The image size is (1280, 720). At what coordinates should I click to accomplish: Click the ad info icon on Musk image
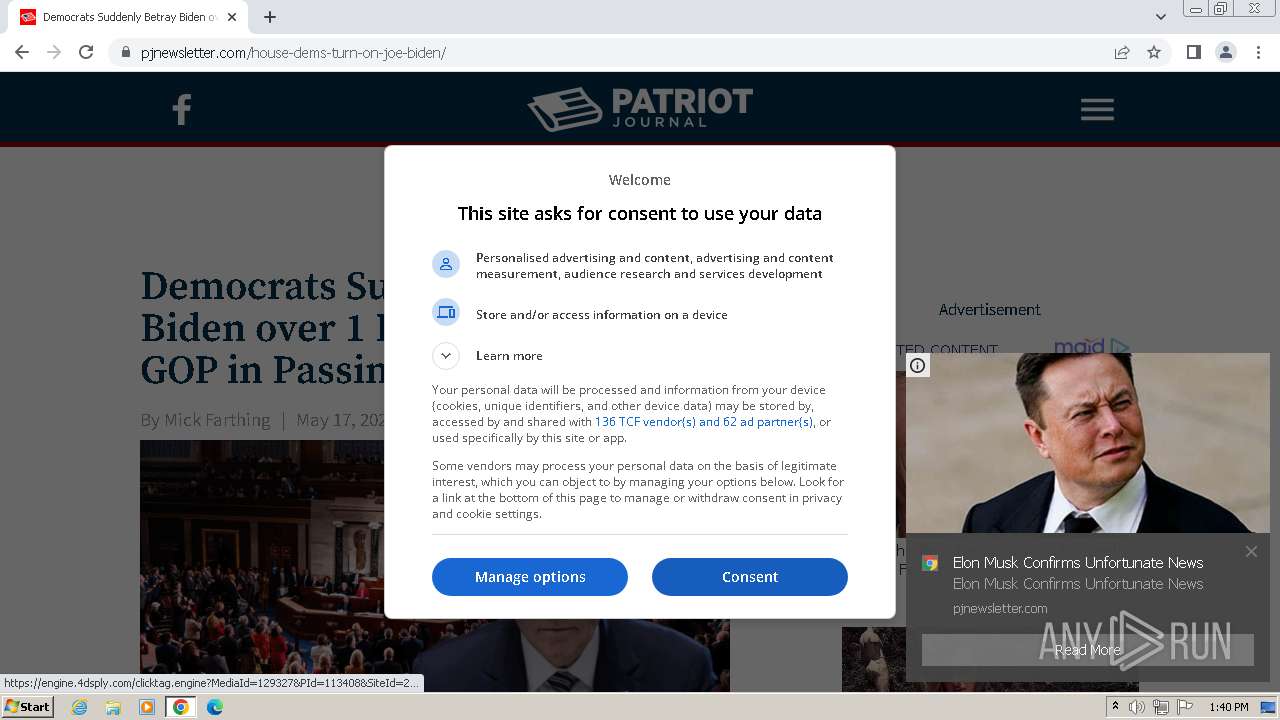click(x=918, y=366)
